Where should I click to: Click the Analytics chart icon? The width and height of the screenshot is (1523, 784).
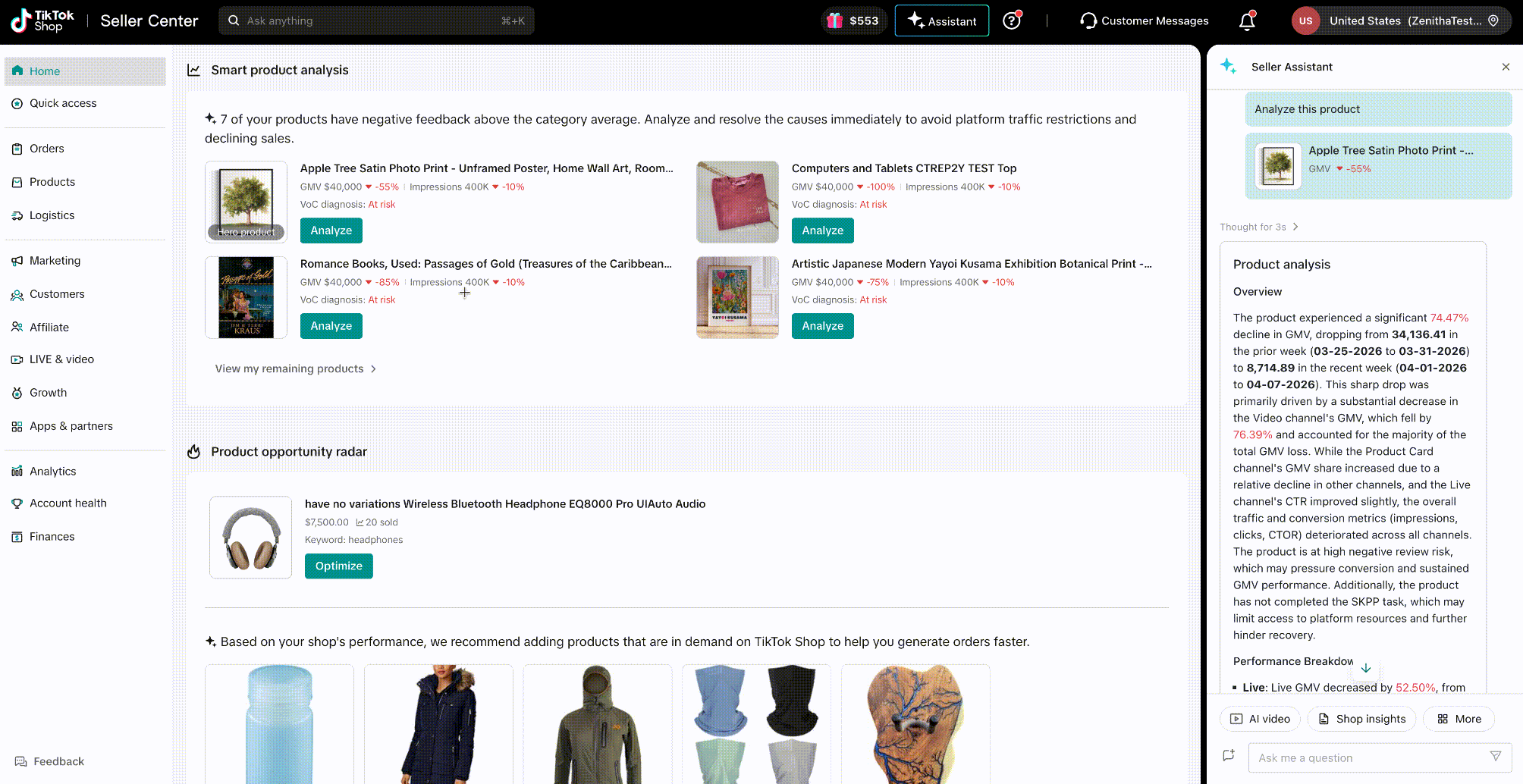click(17, 472)
